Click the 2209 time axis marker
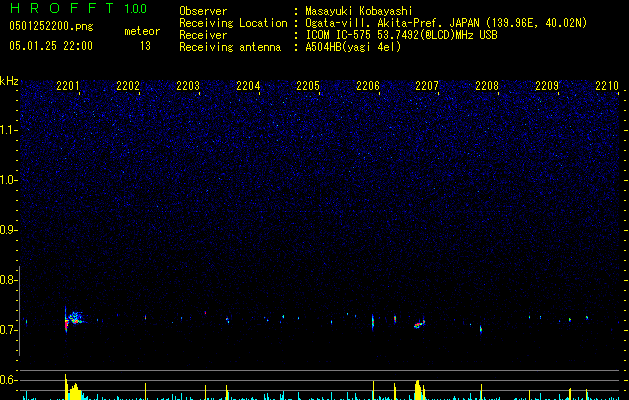 [547, 85]
